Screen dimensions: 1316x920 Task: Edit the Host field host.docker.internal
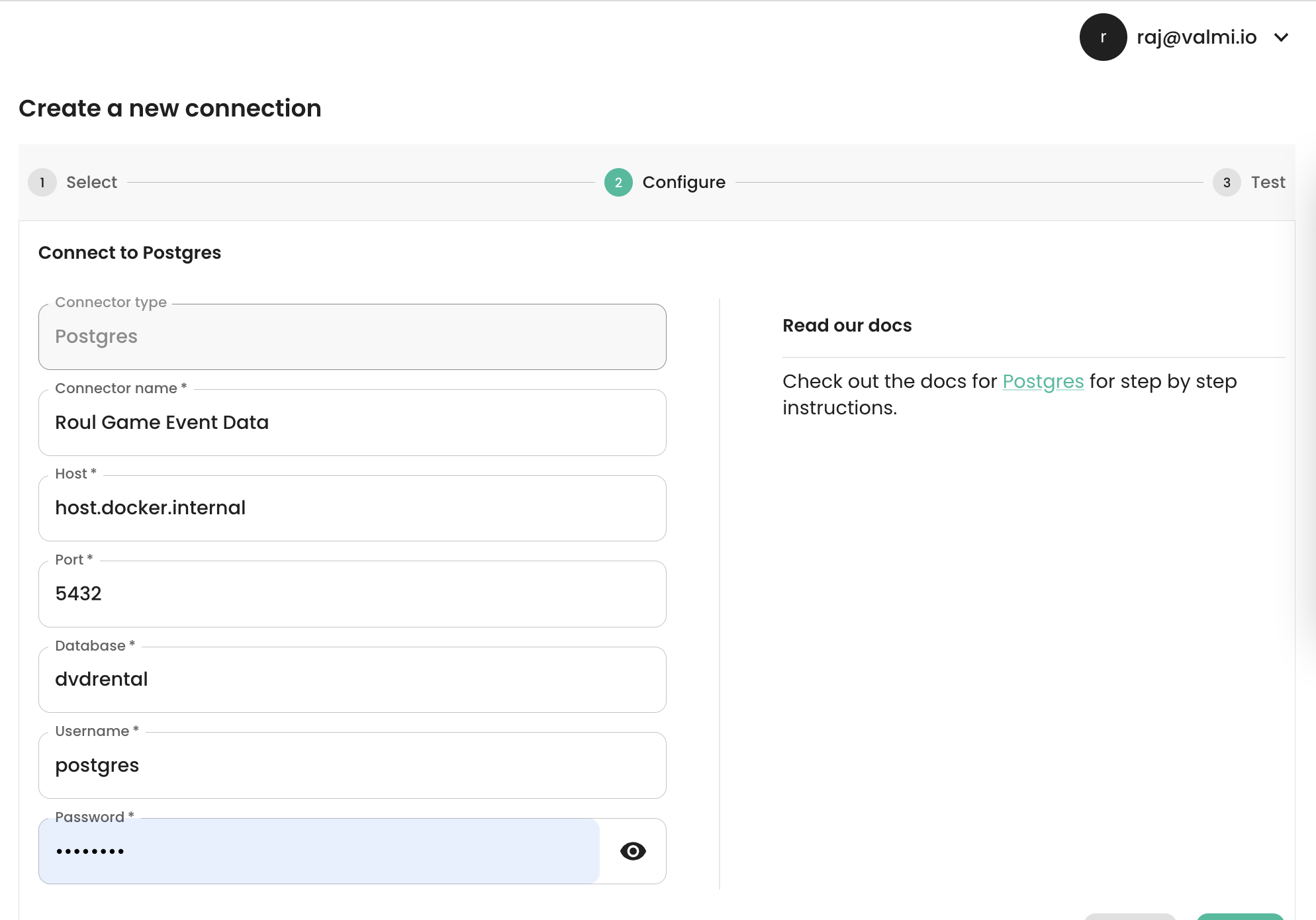tap(352, 508)
